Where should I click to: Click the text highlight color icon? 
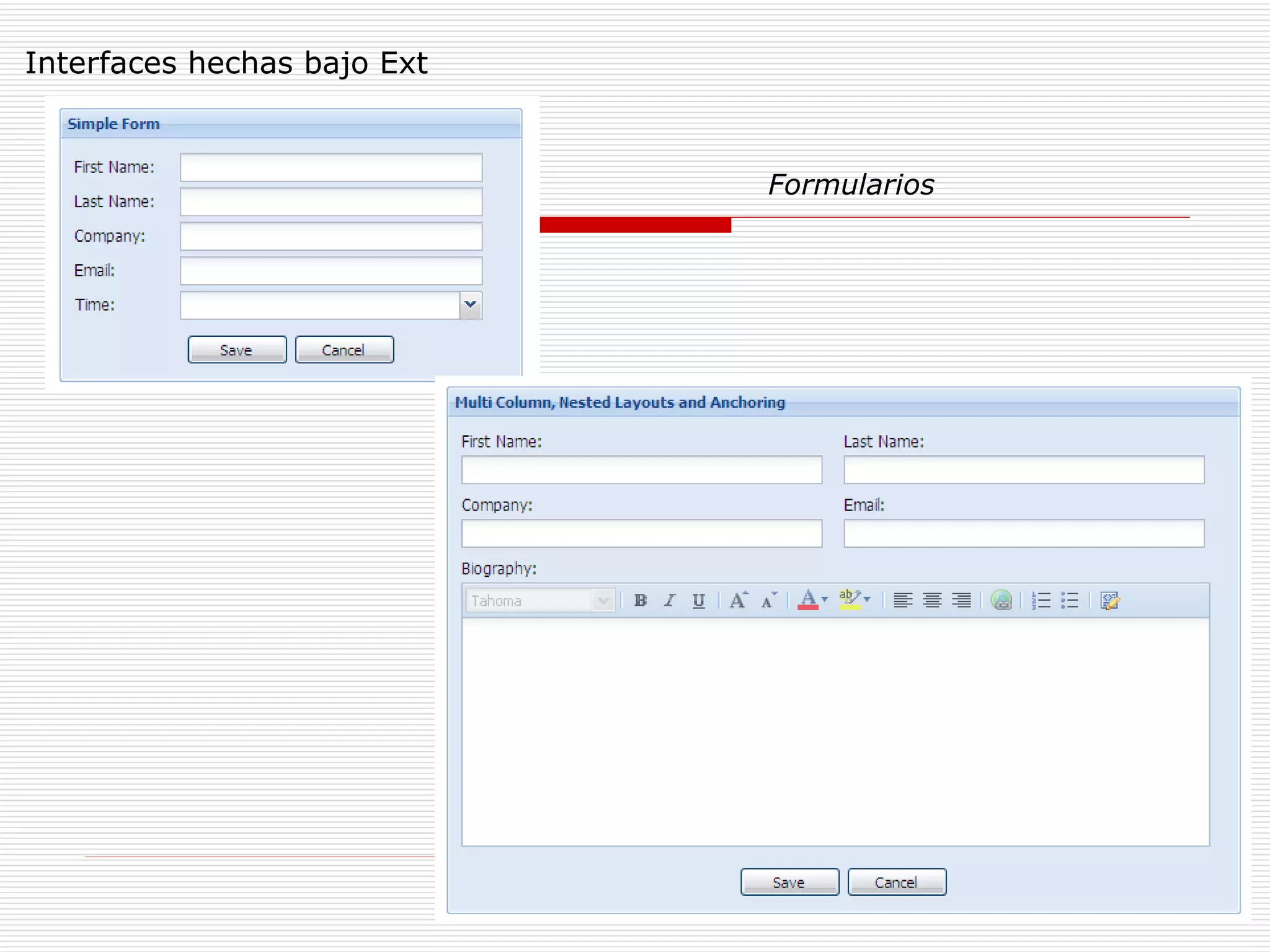(x=850, y=599)
